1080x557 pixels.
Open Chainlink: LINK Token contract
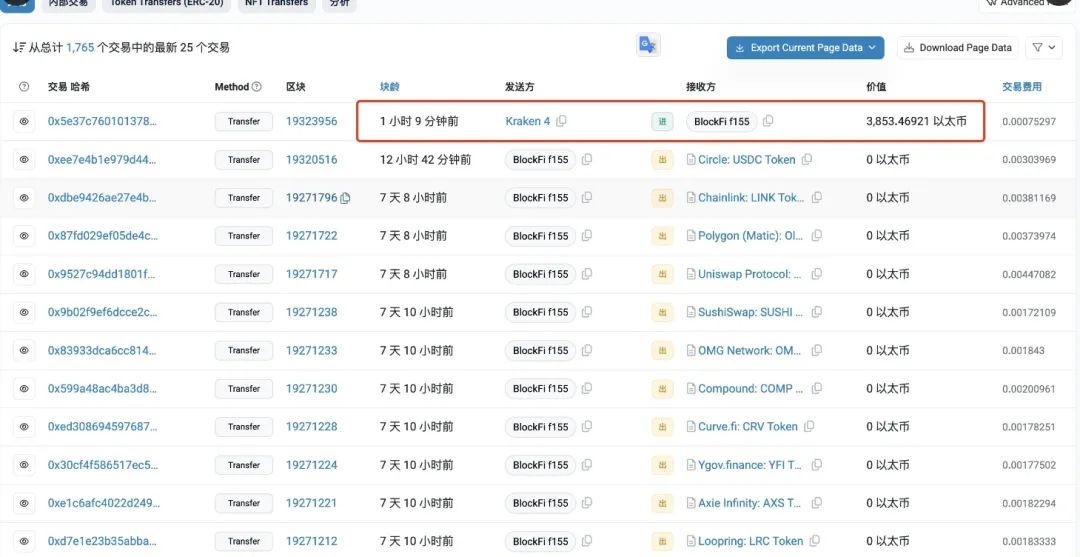point(751,198)
